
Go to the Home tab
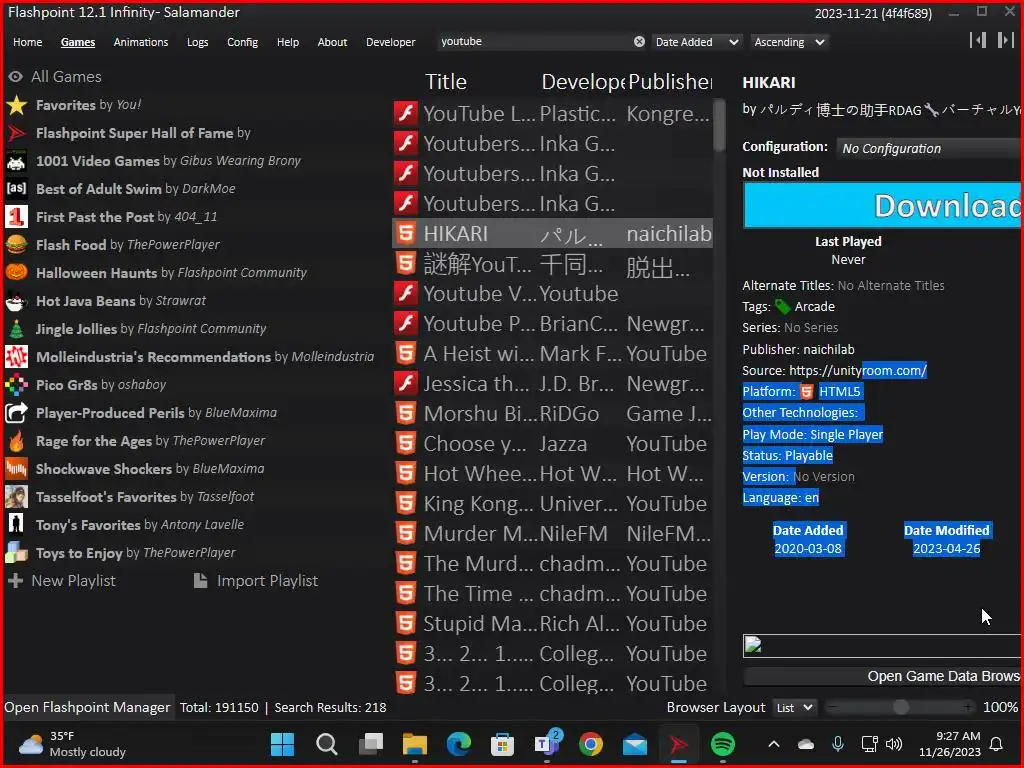[x=27, y=42]
